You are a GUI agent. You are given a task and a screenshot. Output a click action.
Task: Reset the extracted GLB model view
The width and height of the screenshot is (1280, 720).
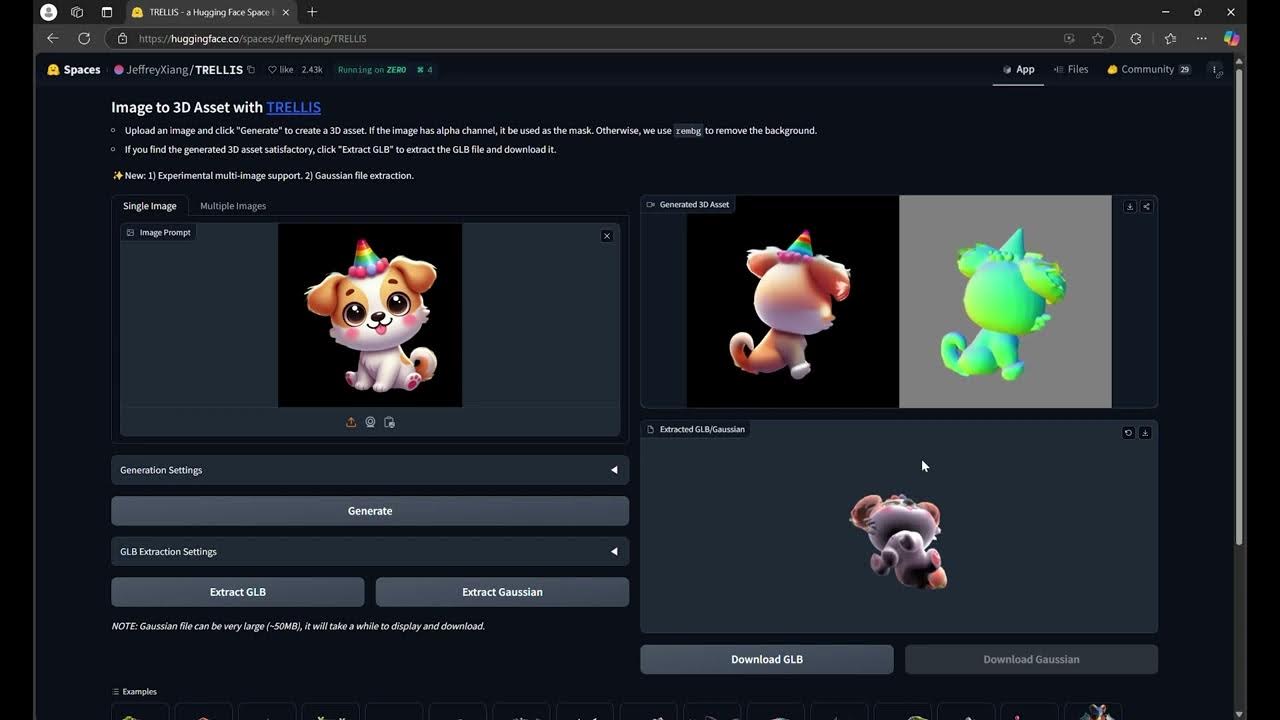[x=1128, y=433]
